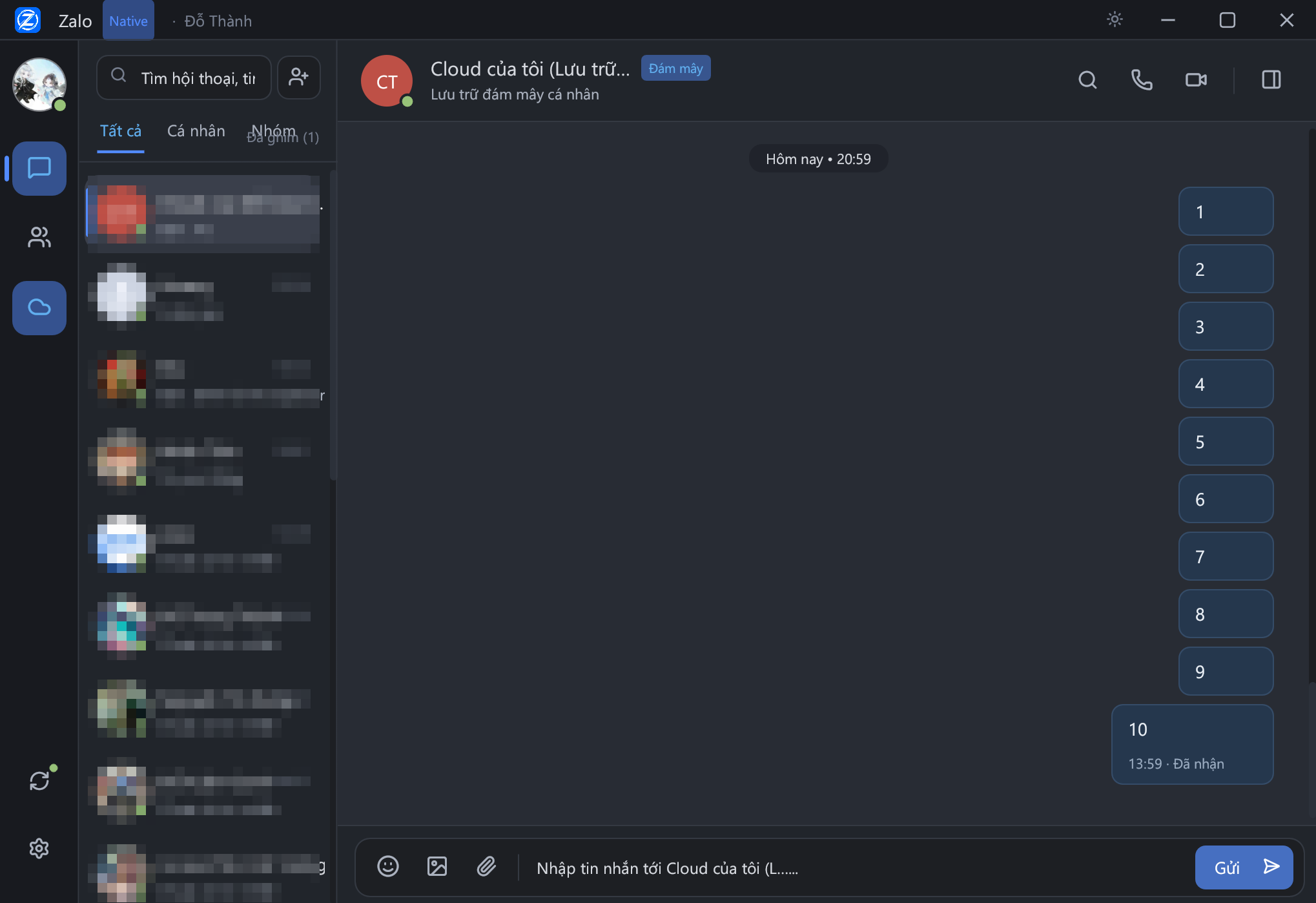This screenshot has height=903, width=1316.
Task: Toggle the conversation info side panel
Action: (1271, 80)
